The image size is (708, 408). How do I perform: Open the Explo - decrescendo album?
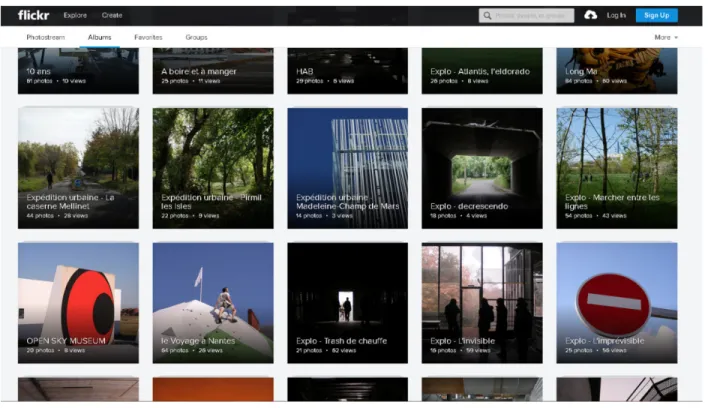(x=482, y=168)
